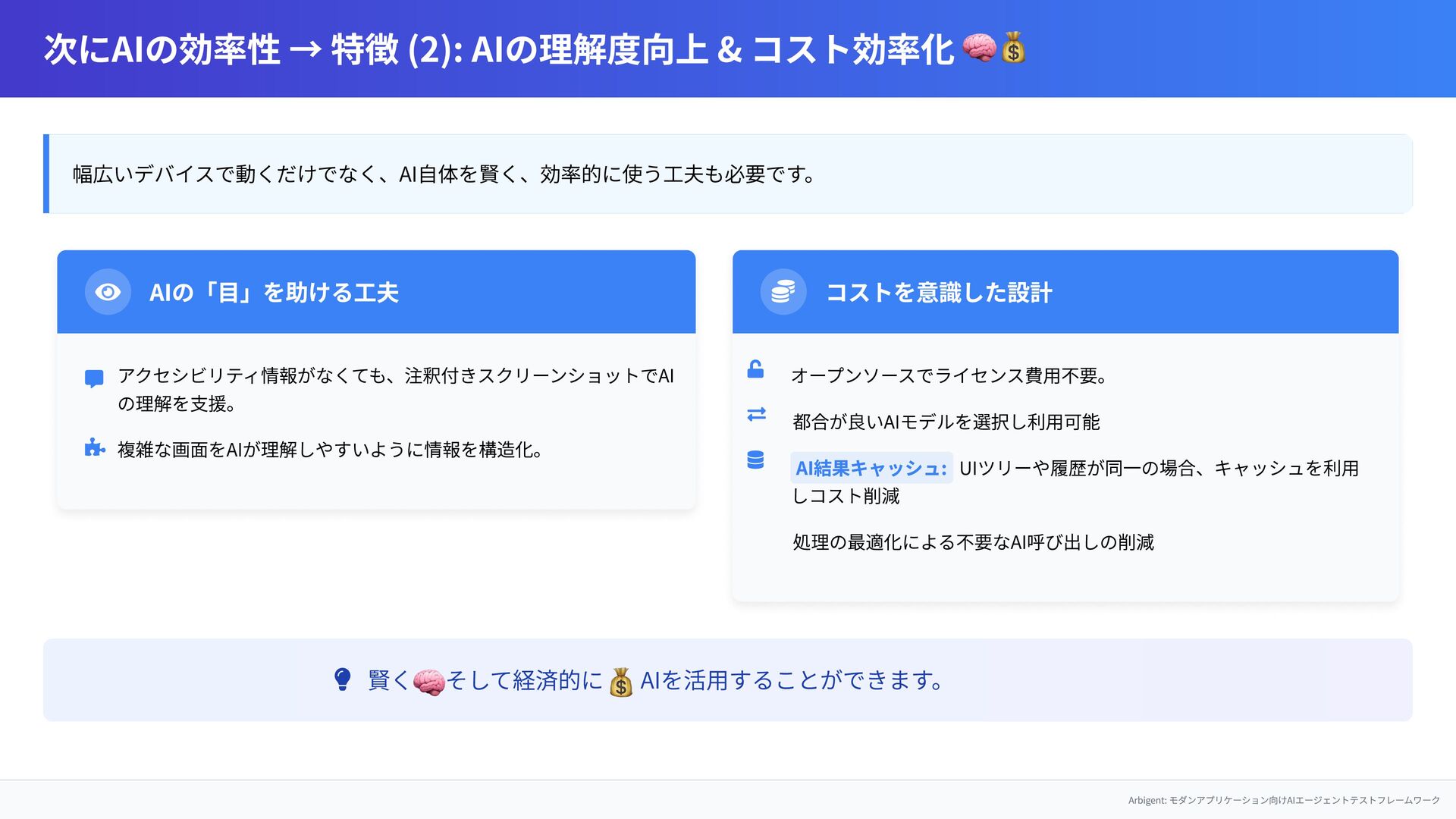Click the 処理の最適化 bullet text

click(973, 542)
